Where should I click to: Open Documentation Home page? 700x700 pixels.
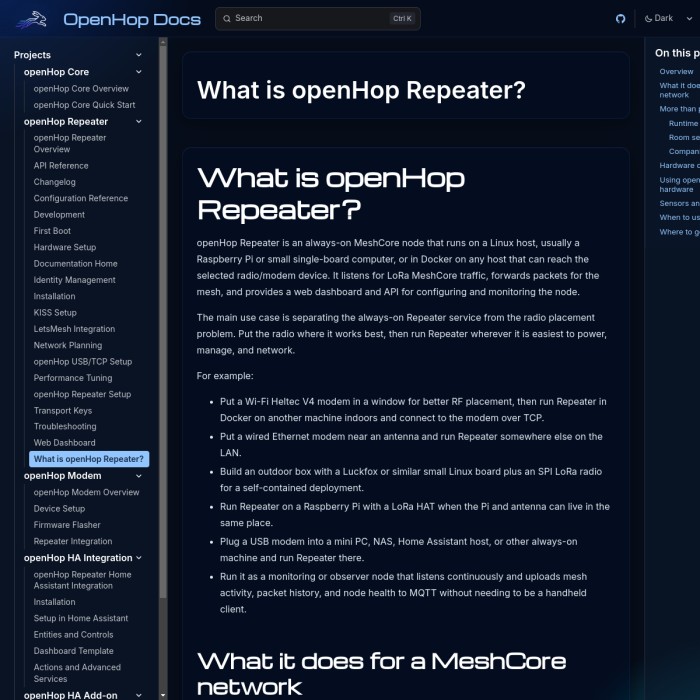point(75,264)
